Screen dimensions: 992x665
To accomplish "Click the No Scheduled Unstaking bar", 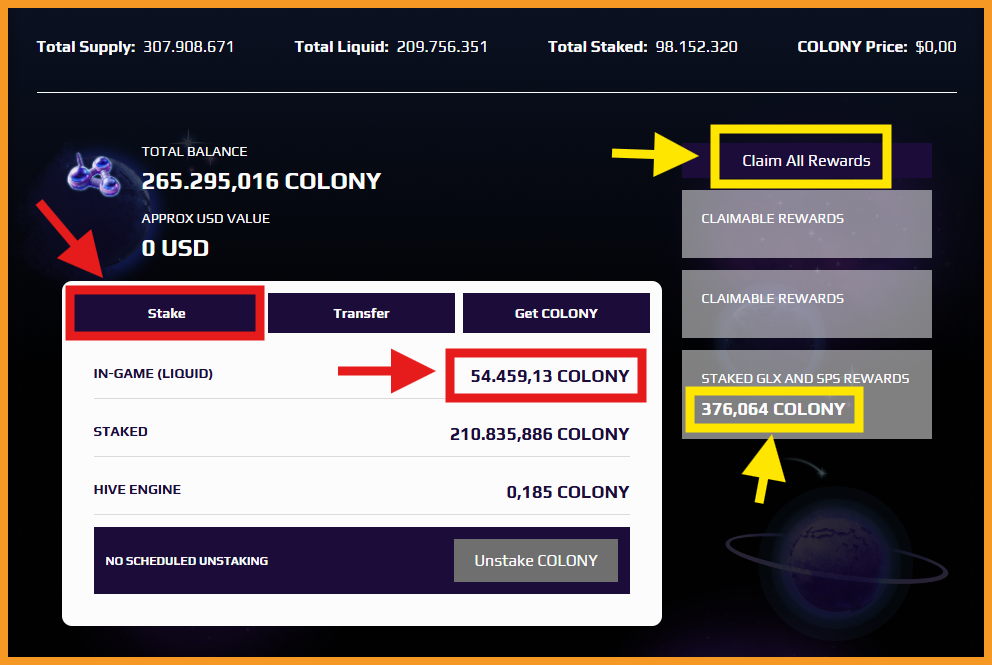I will (362, 561).
